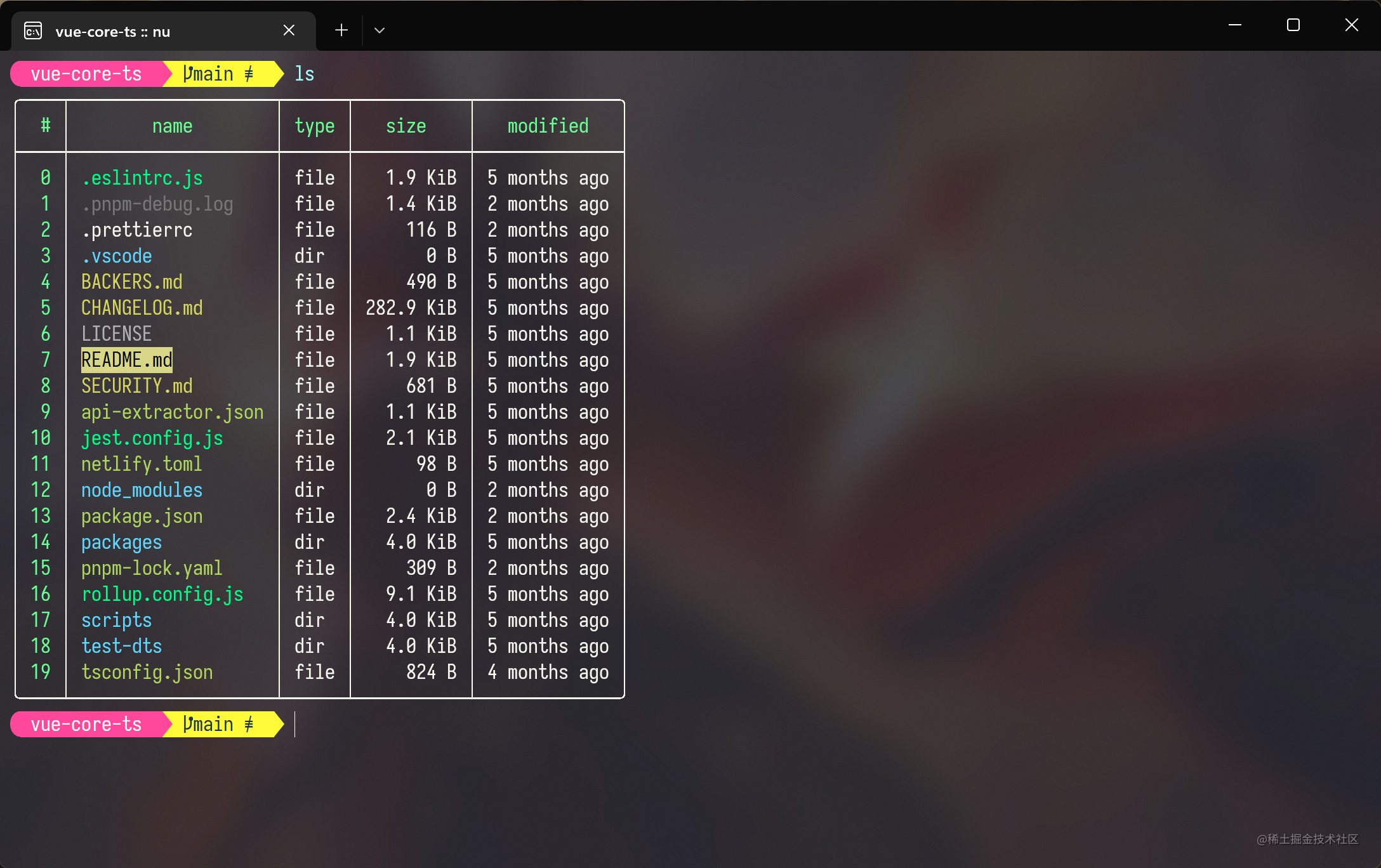The height and width of the screenshot is (868, 1381).
Task: Click the .pnpm-debug.log file name
Action: 157,204
